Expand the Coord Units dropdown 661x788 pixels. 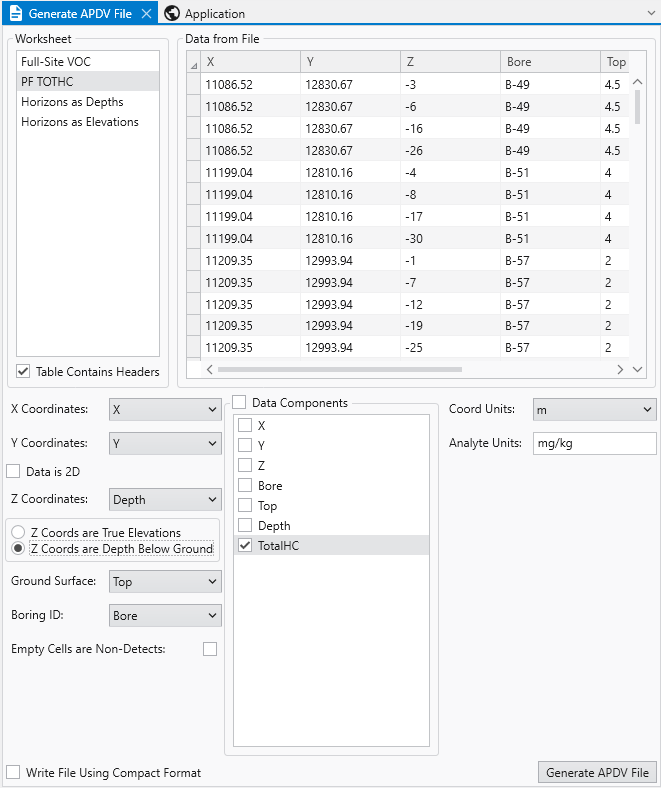click(593, 410)
